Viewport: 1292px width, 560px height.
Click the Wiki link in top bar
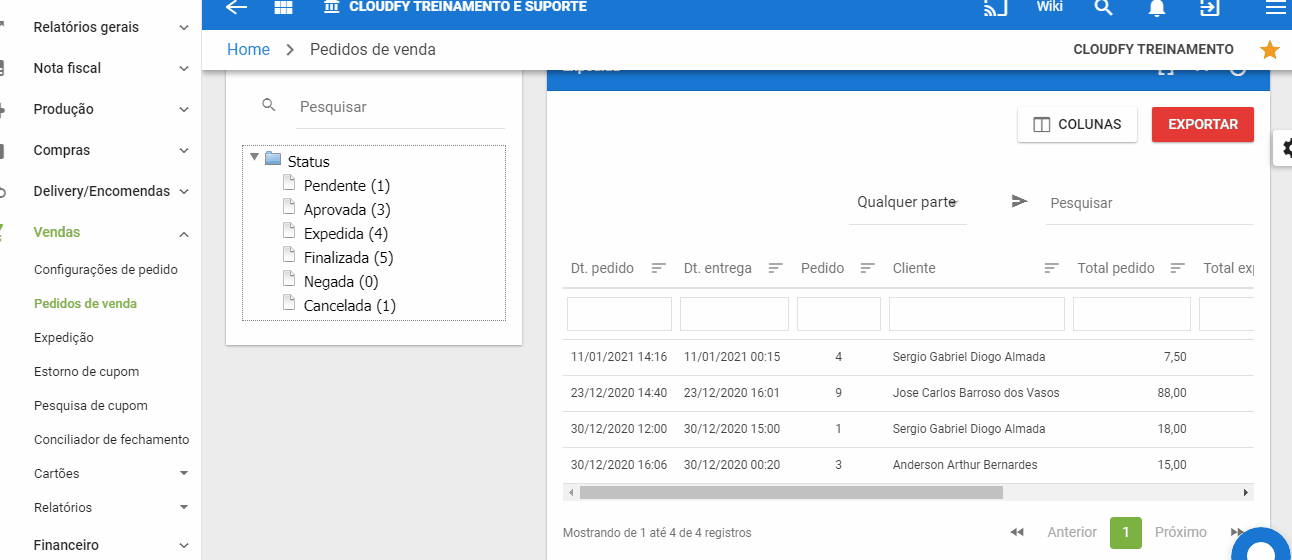(1049, 7)
